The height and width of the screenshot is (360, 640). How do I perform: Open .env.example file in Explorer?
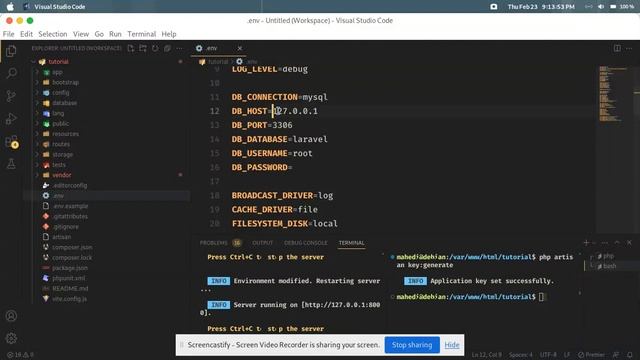point(70,206)
